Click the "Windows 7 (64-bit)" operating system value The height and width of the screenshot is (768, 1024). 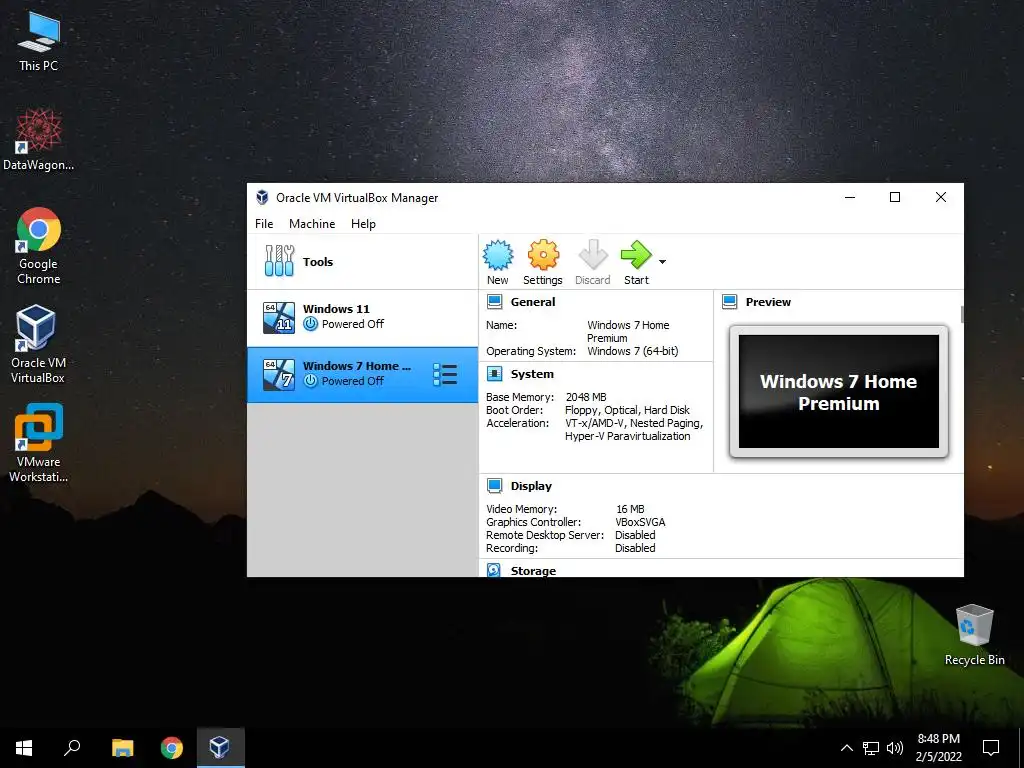point(632,351)
